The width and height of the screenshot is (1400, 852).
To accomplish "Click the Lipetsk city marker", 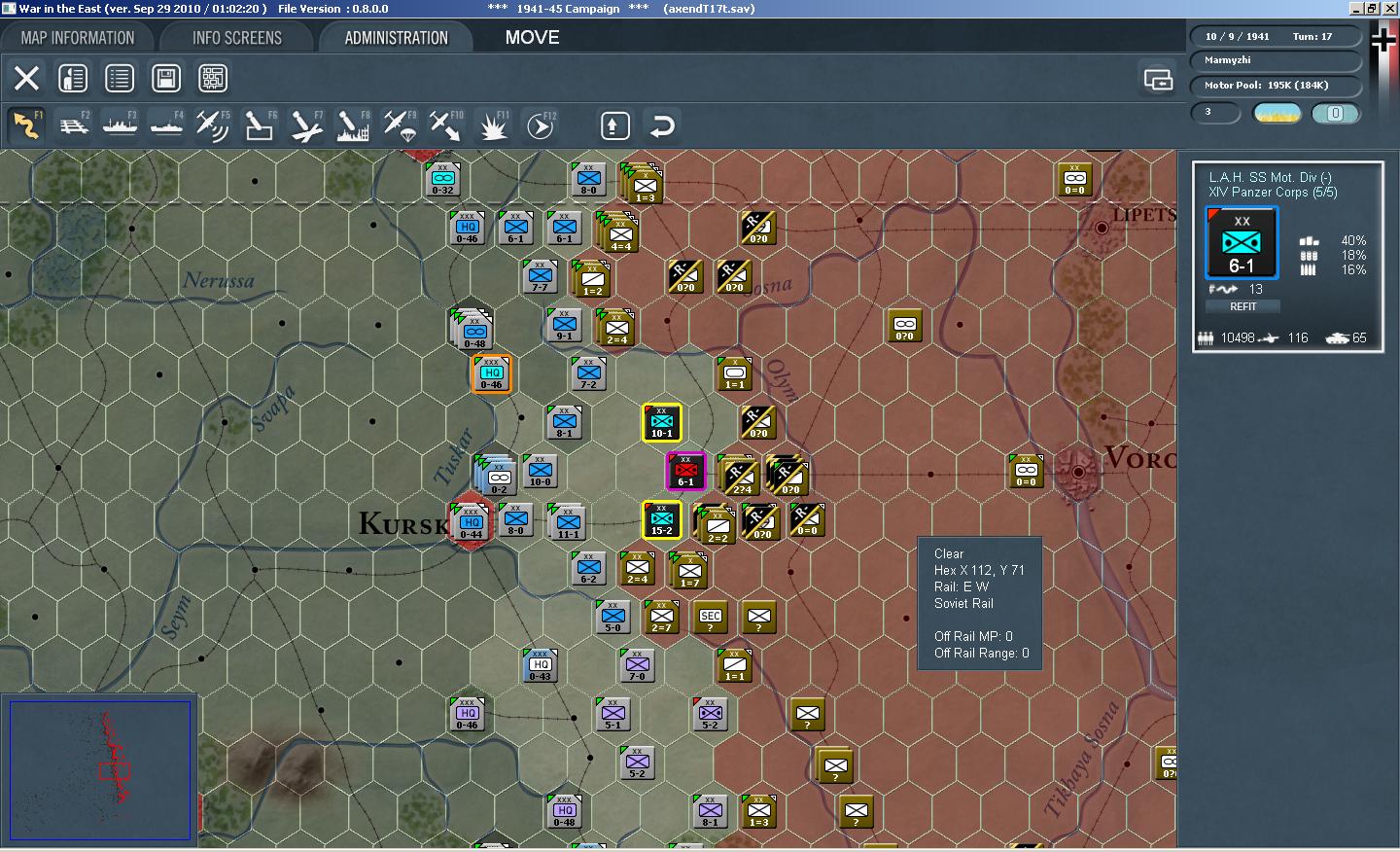I will click(x=1102, y=229).
